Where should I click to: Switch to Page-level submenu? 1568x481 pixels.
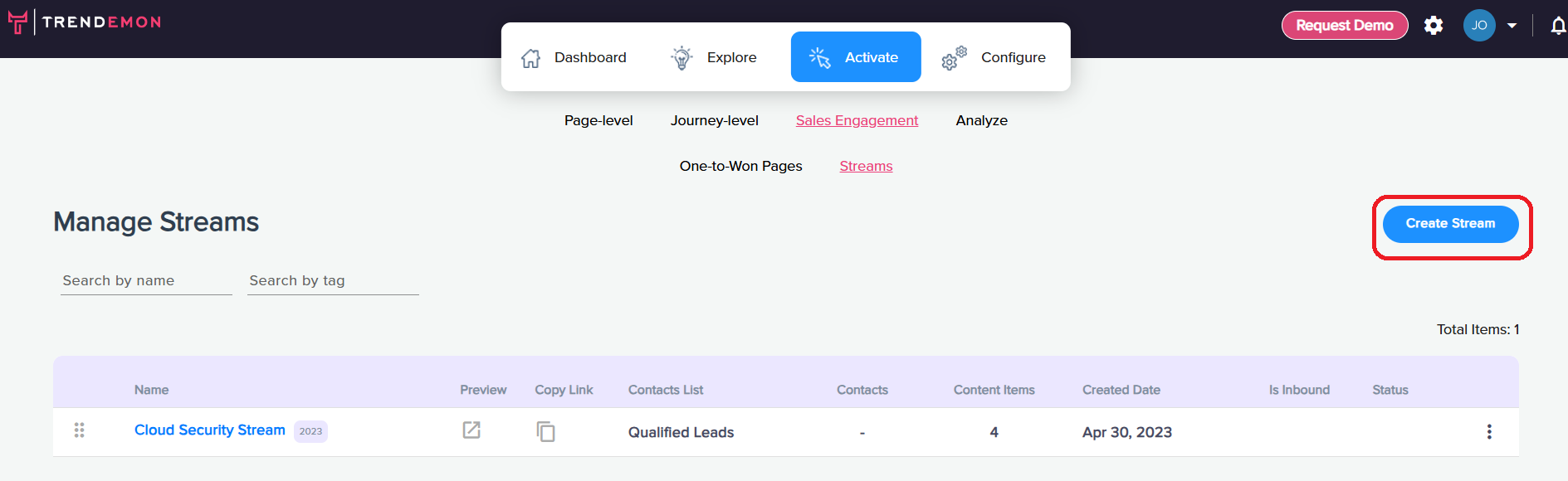coord(598,120)
